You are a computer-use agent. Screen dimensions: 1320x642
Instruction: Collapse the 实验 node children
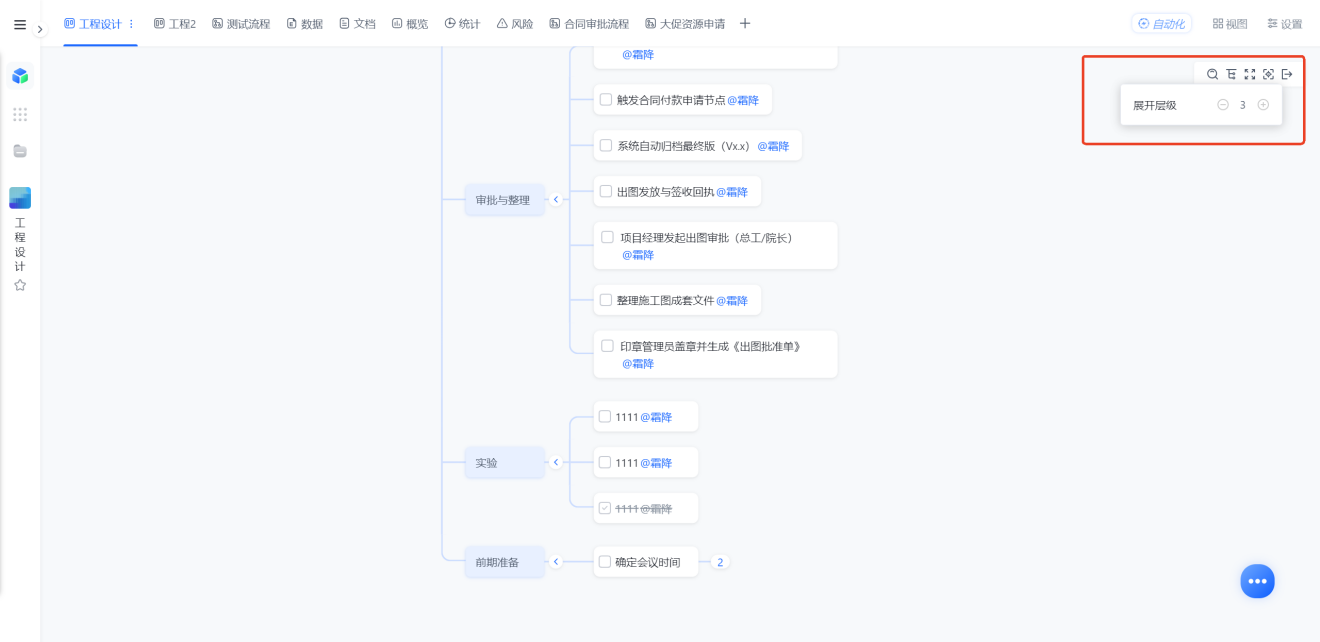[556, 463]
